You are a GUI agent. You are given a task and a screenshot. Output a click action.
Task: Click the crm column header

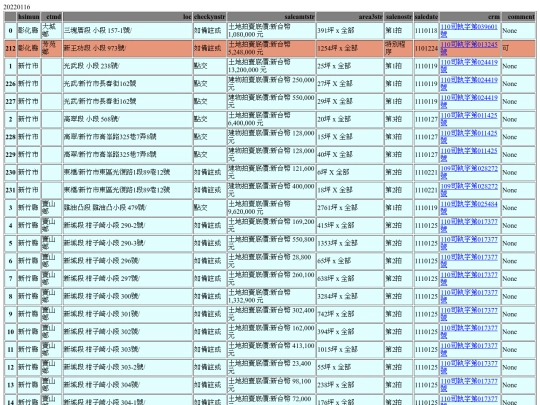(470, 17)
